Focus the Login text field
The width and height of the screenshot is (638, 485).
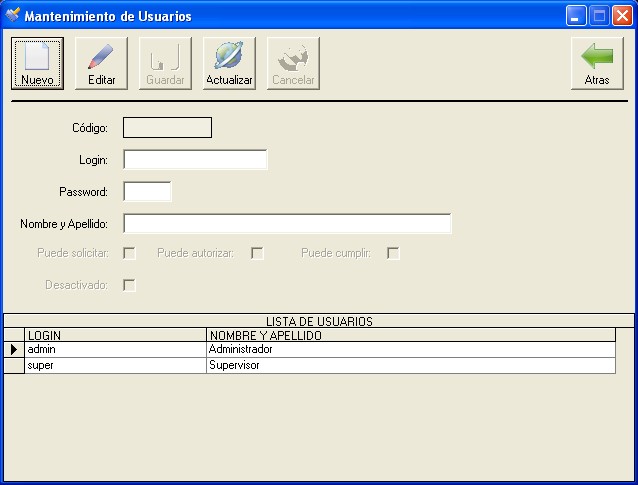pyautogui.click(x=195, y=159)
